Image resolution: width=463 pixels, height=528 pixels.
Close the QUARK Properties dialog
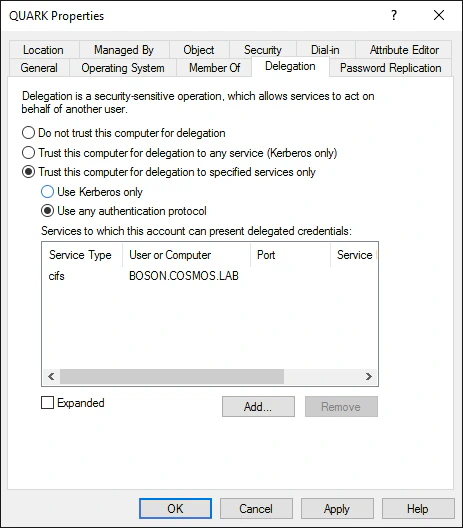click(439, 15)
